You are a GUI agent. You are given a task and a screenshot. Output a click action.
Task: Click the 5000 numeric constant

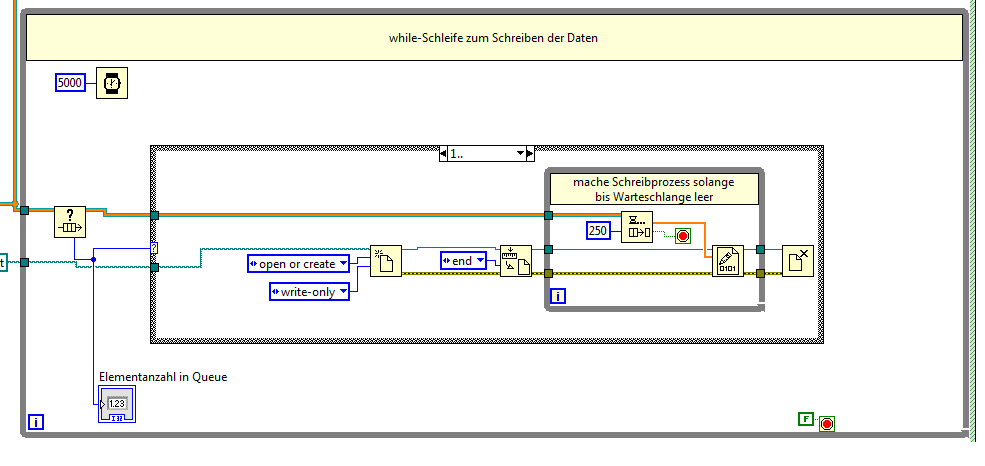[x=70, y=82]
